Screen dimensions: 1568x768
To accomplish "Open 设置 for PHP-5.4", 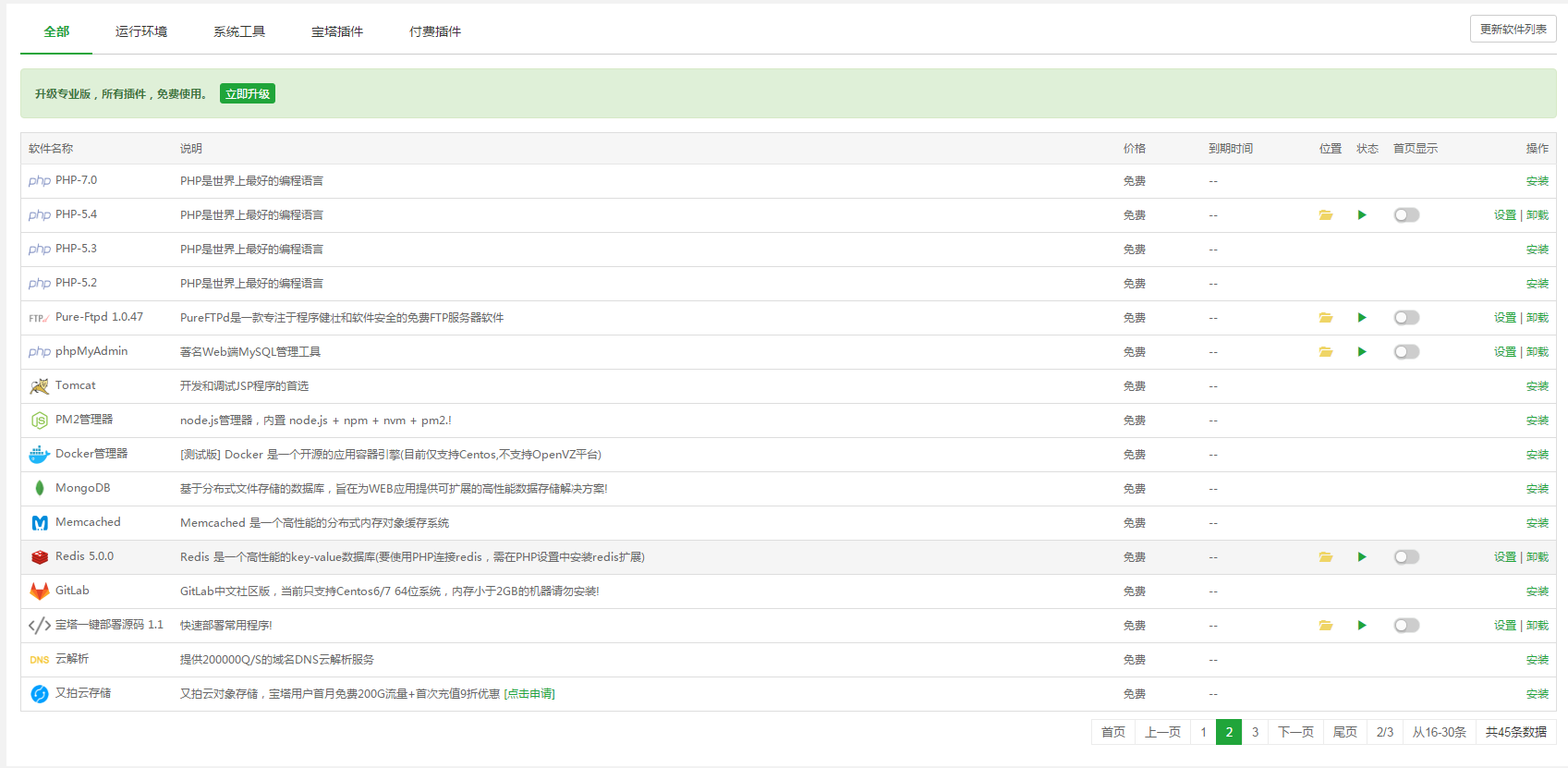I will pos(1505,215).
